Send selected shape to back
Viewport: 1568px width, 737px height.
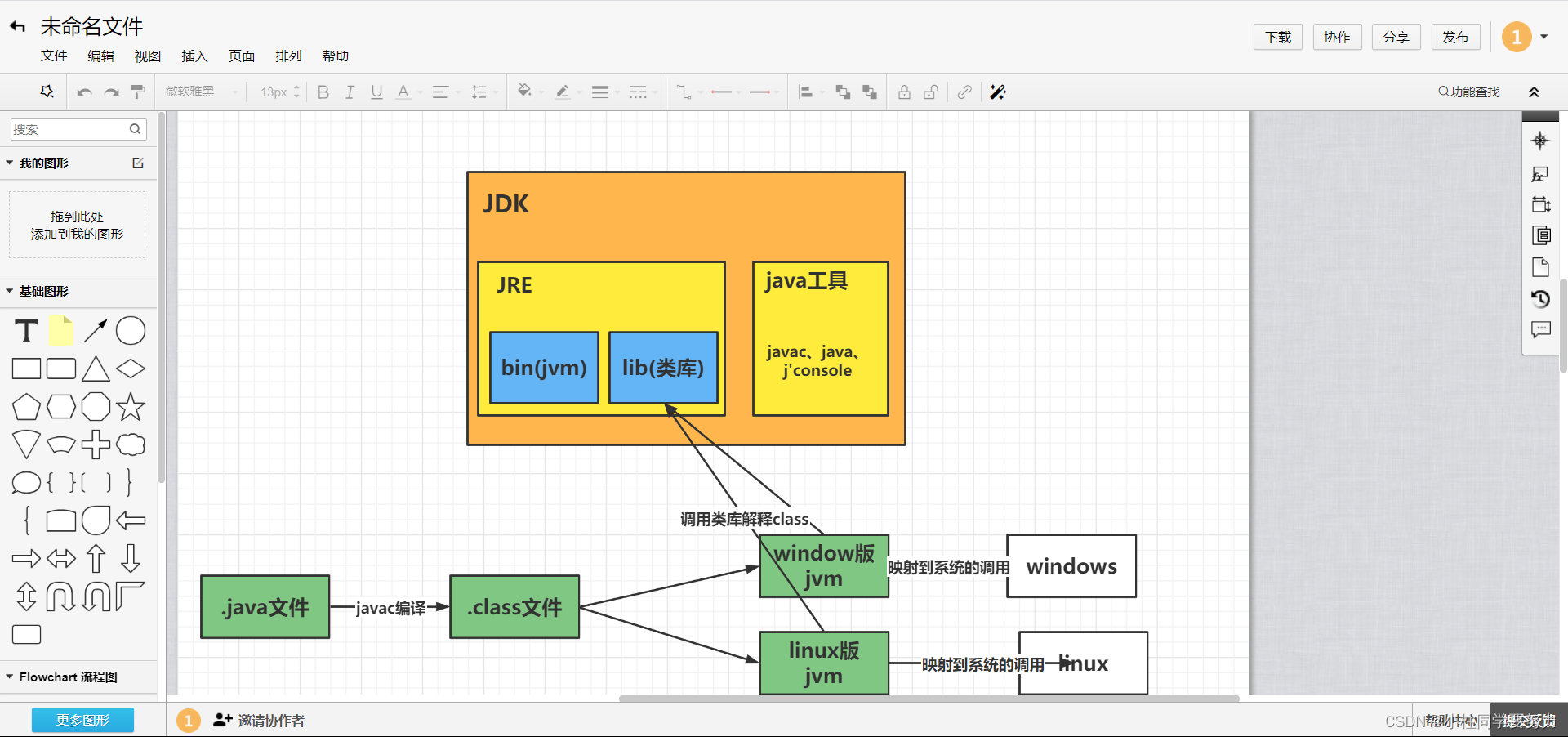point(870,92)
